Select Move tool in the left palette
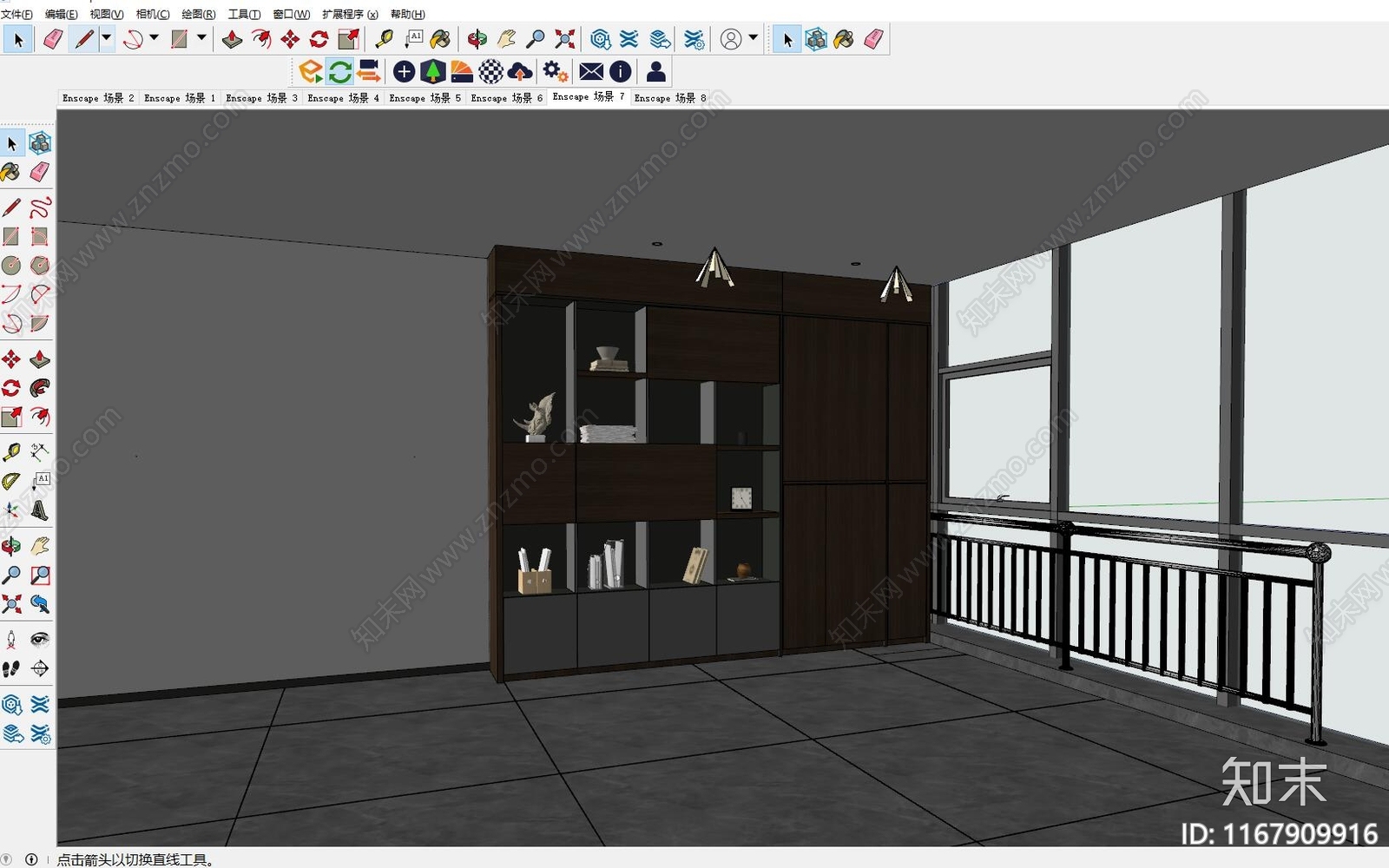 pyautogui.click(x=11, y=359)
